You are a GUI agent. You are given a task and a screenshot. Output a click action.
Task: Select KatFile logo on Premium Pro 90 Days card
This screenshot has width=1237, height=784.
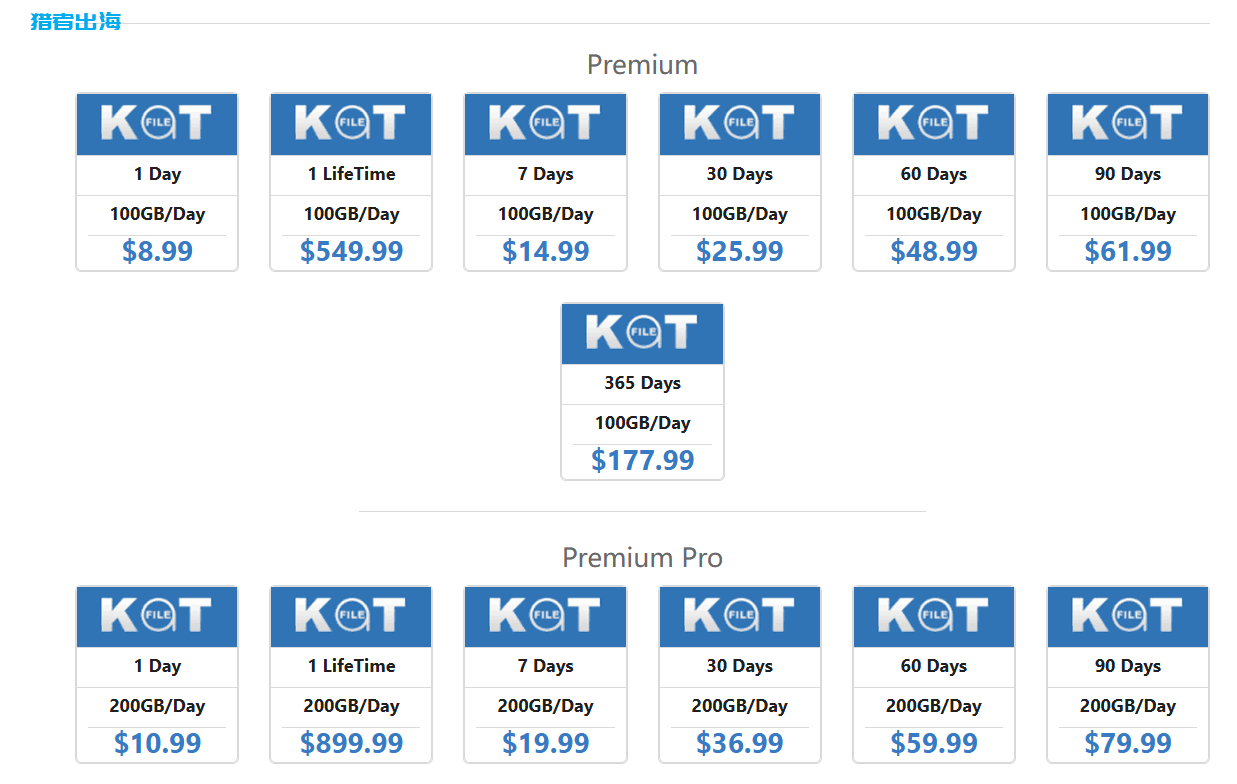coord(1128,617)
